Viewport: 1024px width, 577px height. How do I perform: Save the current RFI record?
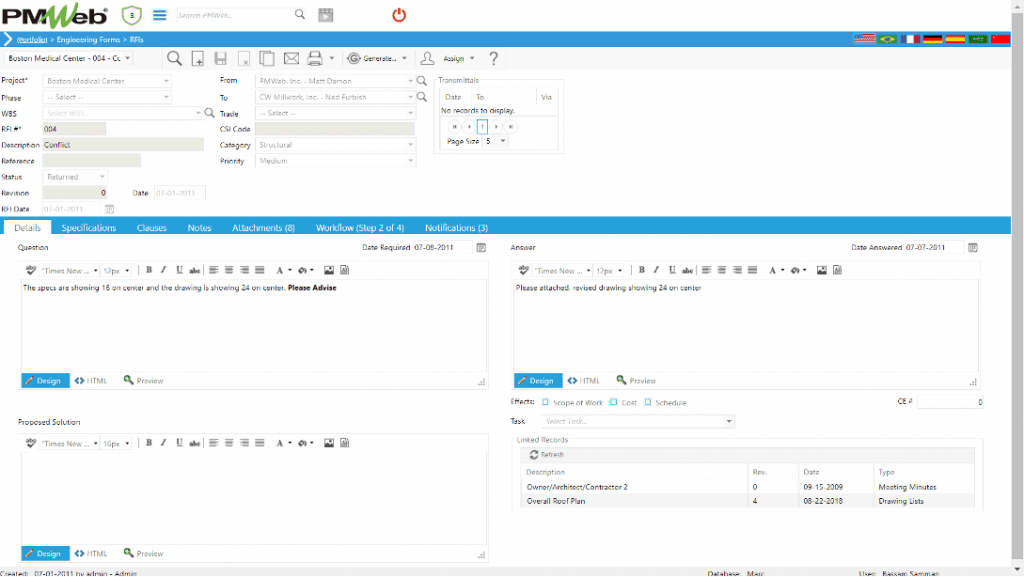click(221, 59)
